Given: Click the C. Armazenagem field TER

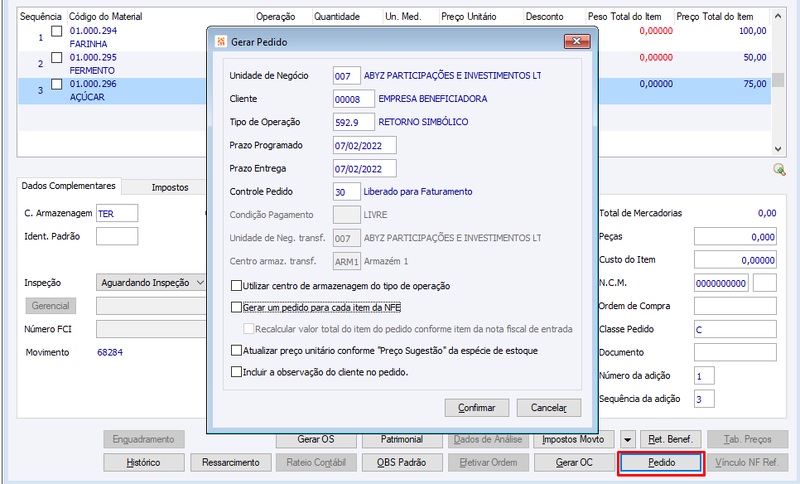Looking at the screenshot, I should coord(117,213).
